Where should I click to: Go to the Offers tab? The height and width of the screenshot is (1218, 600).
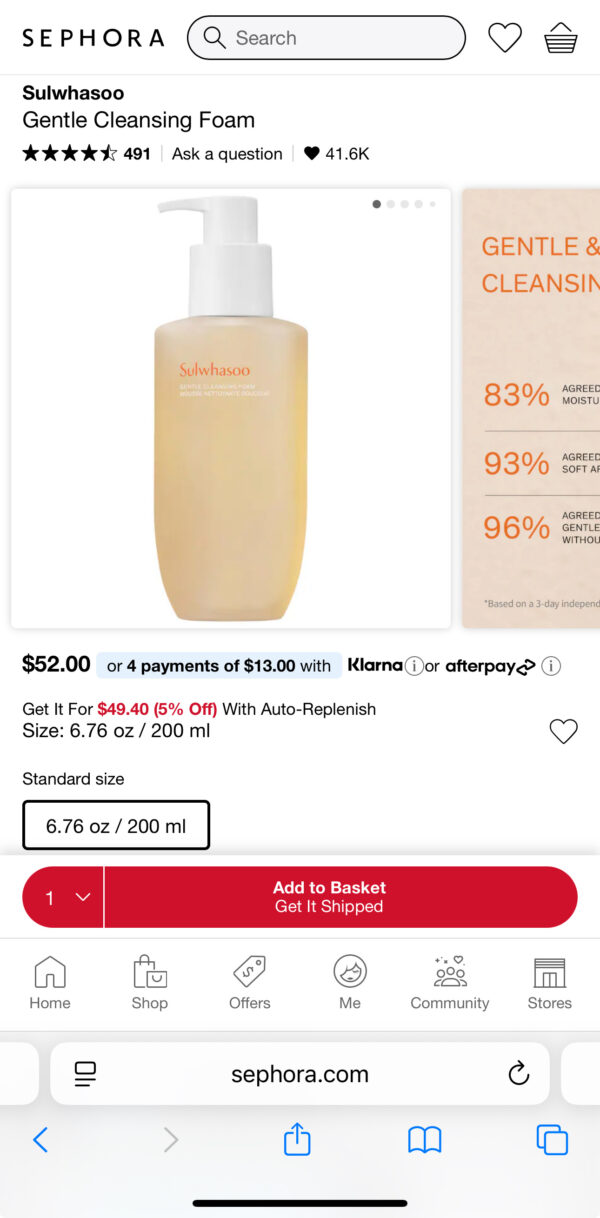pos(249,982)
